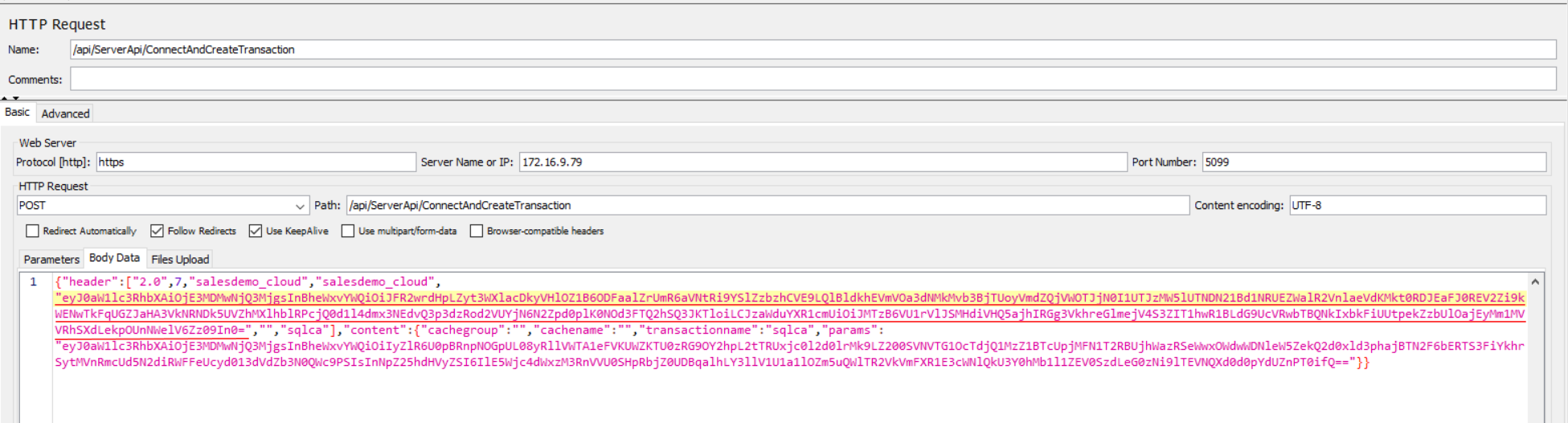Switch to the Basic tab

[x=17, y=113]
